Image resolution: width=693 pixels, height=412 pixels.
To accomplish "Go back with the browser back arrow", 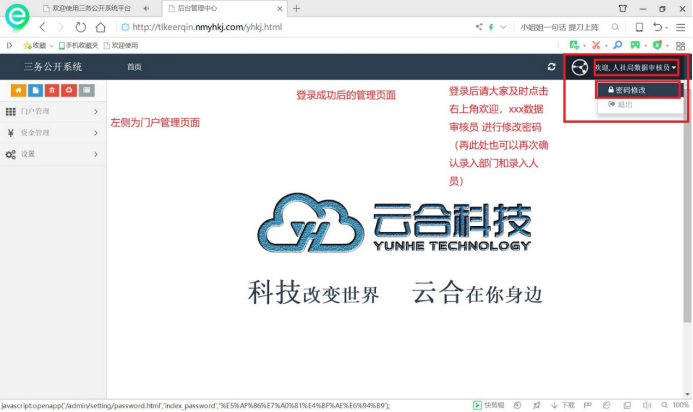I will [x=42, y=27].
